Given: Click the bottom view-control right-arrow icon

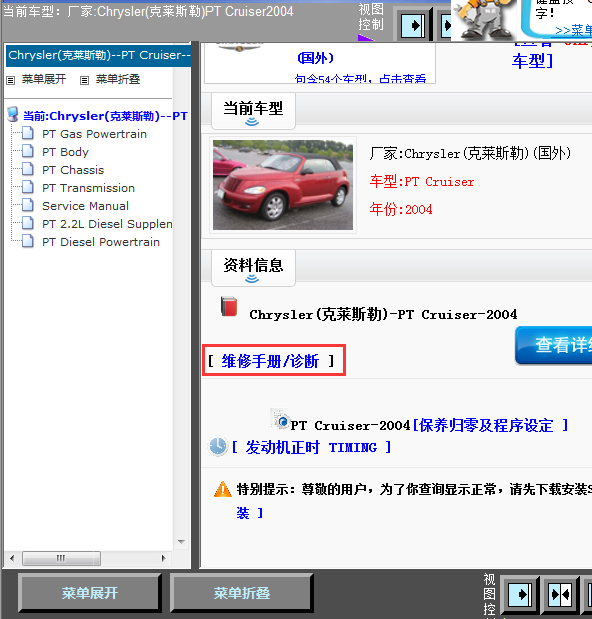Looking at the screenshot, I should pyautogui.click(x=520, y=595).
